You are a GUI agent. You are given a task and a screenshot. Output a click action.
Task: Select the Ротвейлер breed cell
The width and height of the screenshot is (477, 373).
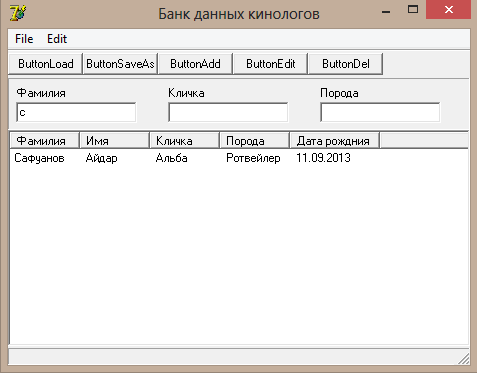(x=253, y=158)
